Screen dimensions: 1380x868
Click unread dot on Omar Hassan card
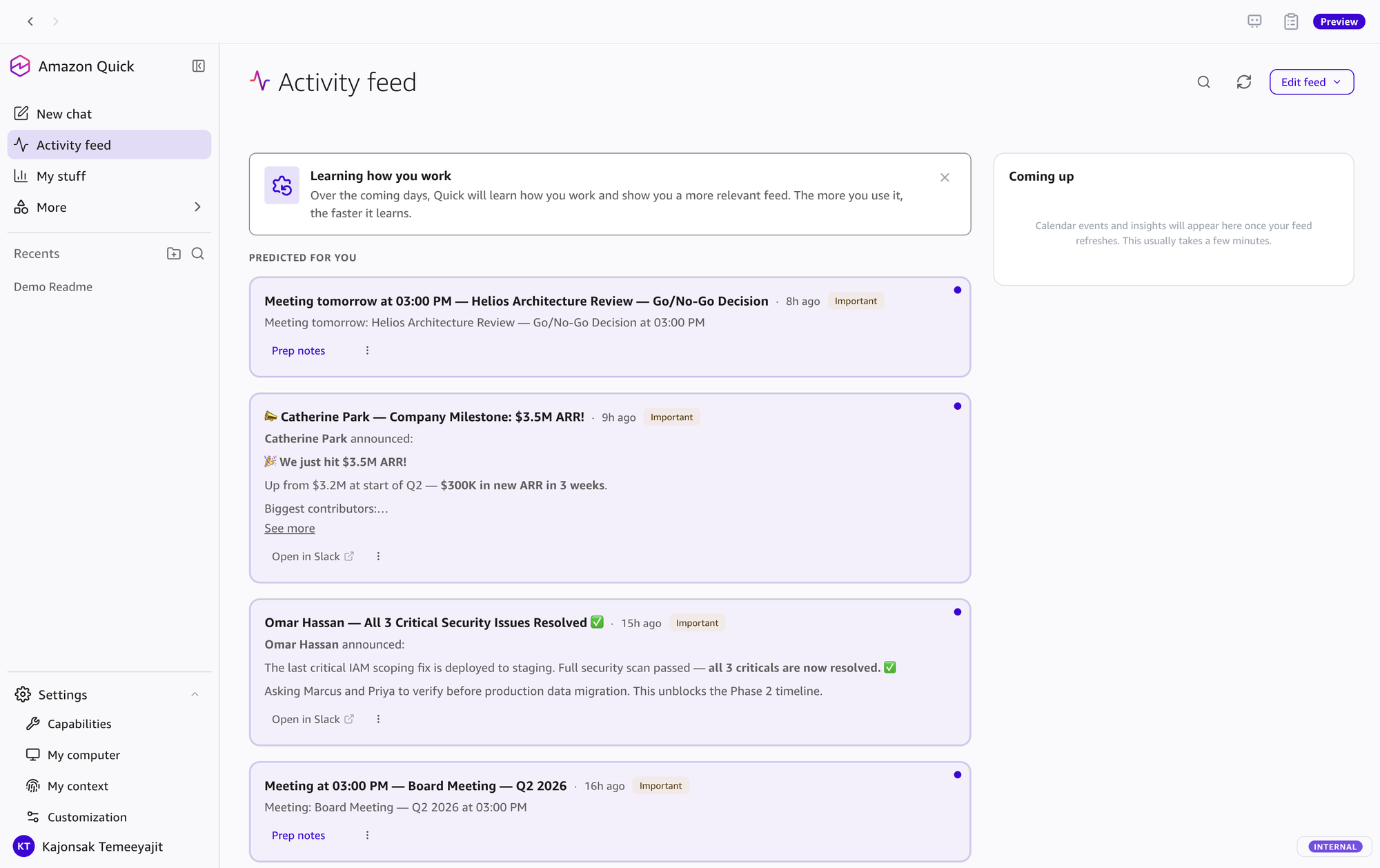click(x=957, y=611)
